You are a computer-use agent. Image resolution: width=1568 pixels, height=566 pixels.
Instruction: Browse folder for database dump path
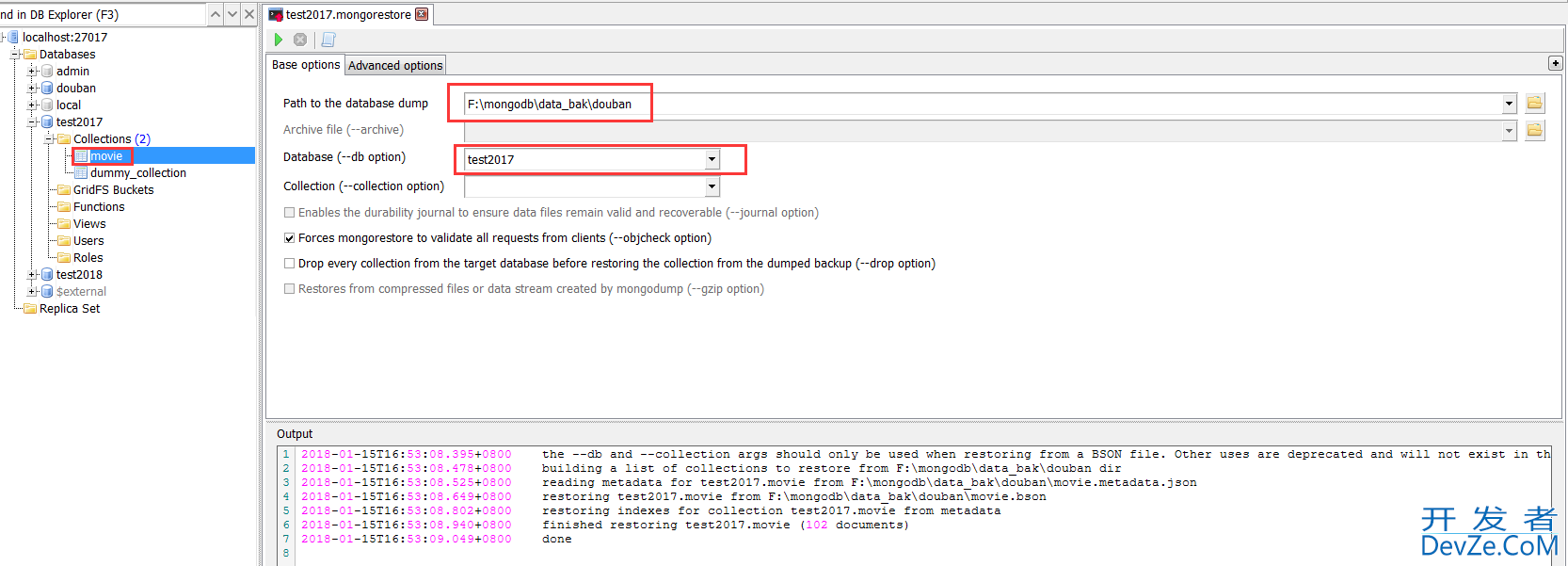click(1535, 104)
